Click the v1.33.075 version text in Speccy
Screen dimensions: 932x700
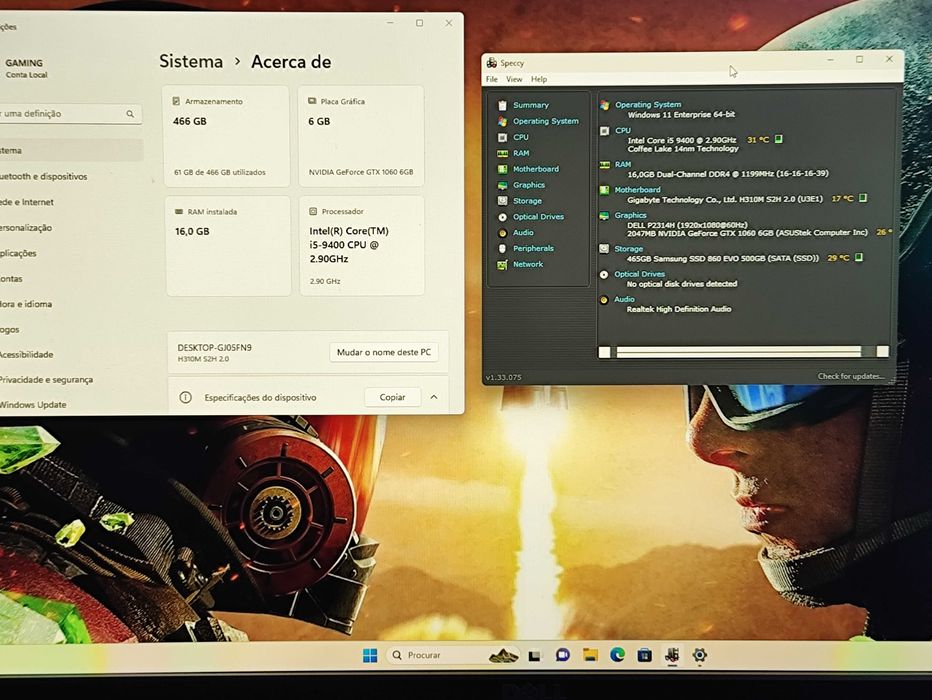[x=503, y=377]
